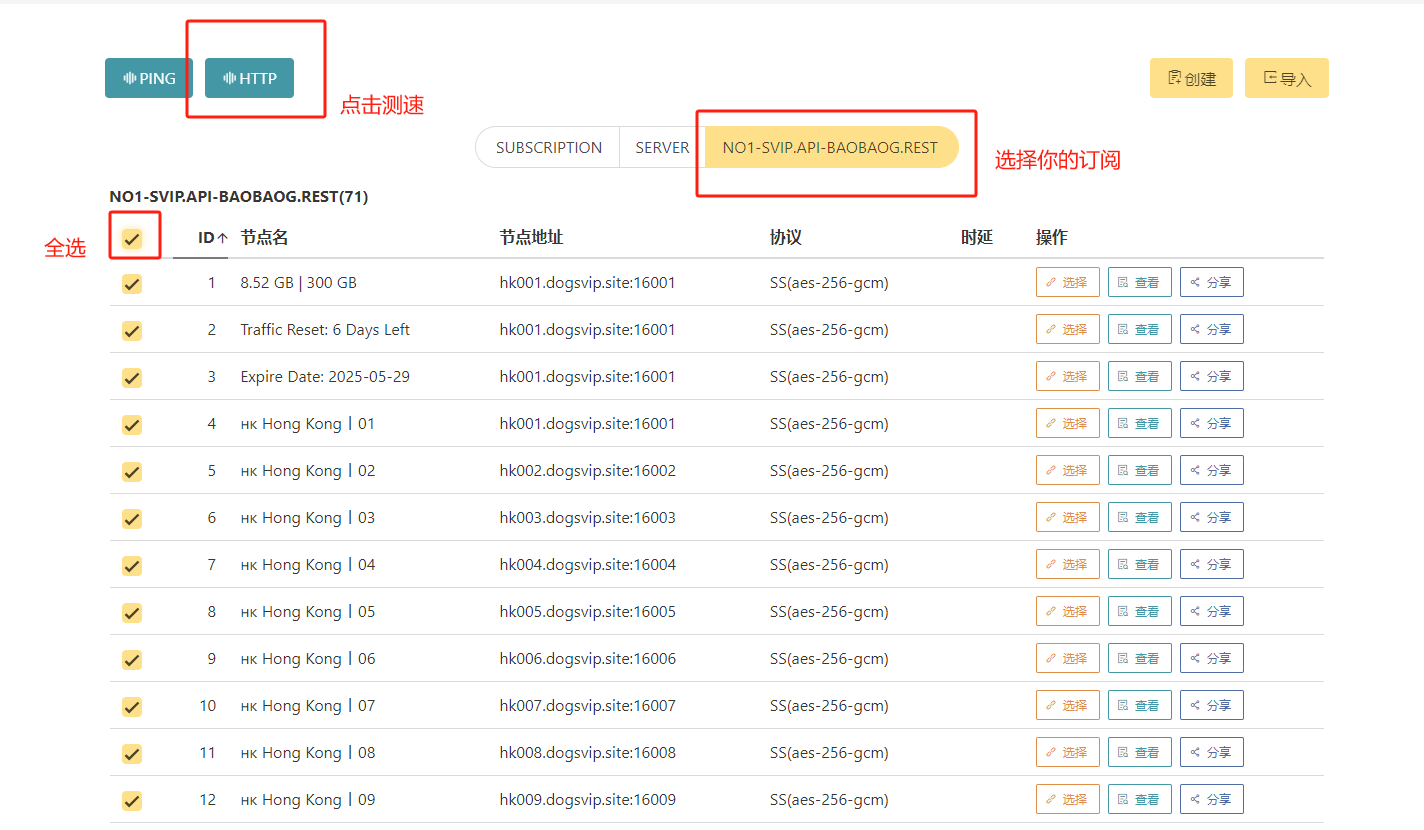Run PING latency test
This screenshot has height=830, width=1424.
coord(148,78)
